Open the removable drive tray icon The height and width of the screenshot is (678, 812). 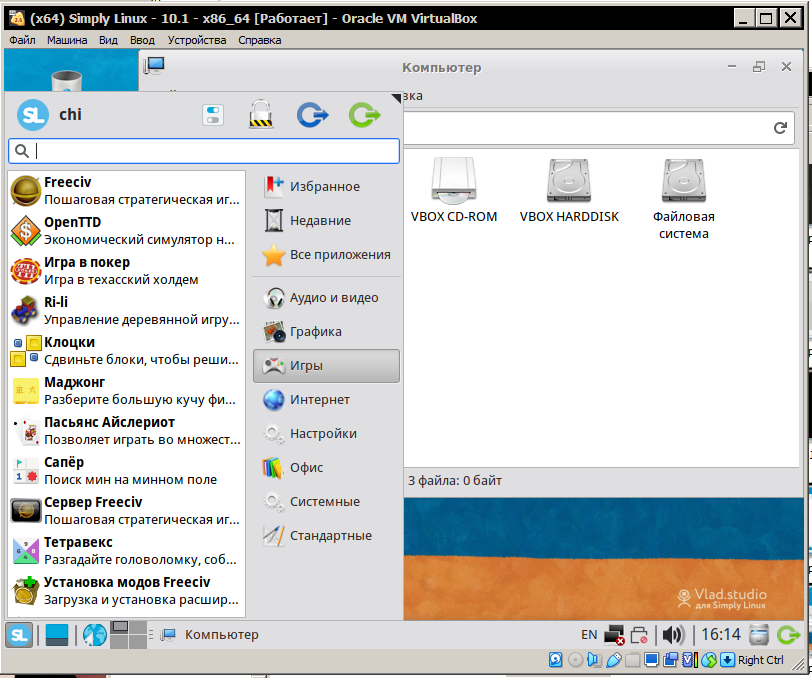[639, 635]
